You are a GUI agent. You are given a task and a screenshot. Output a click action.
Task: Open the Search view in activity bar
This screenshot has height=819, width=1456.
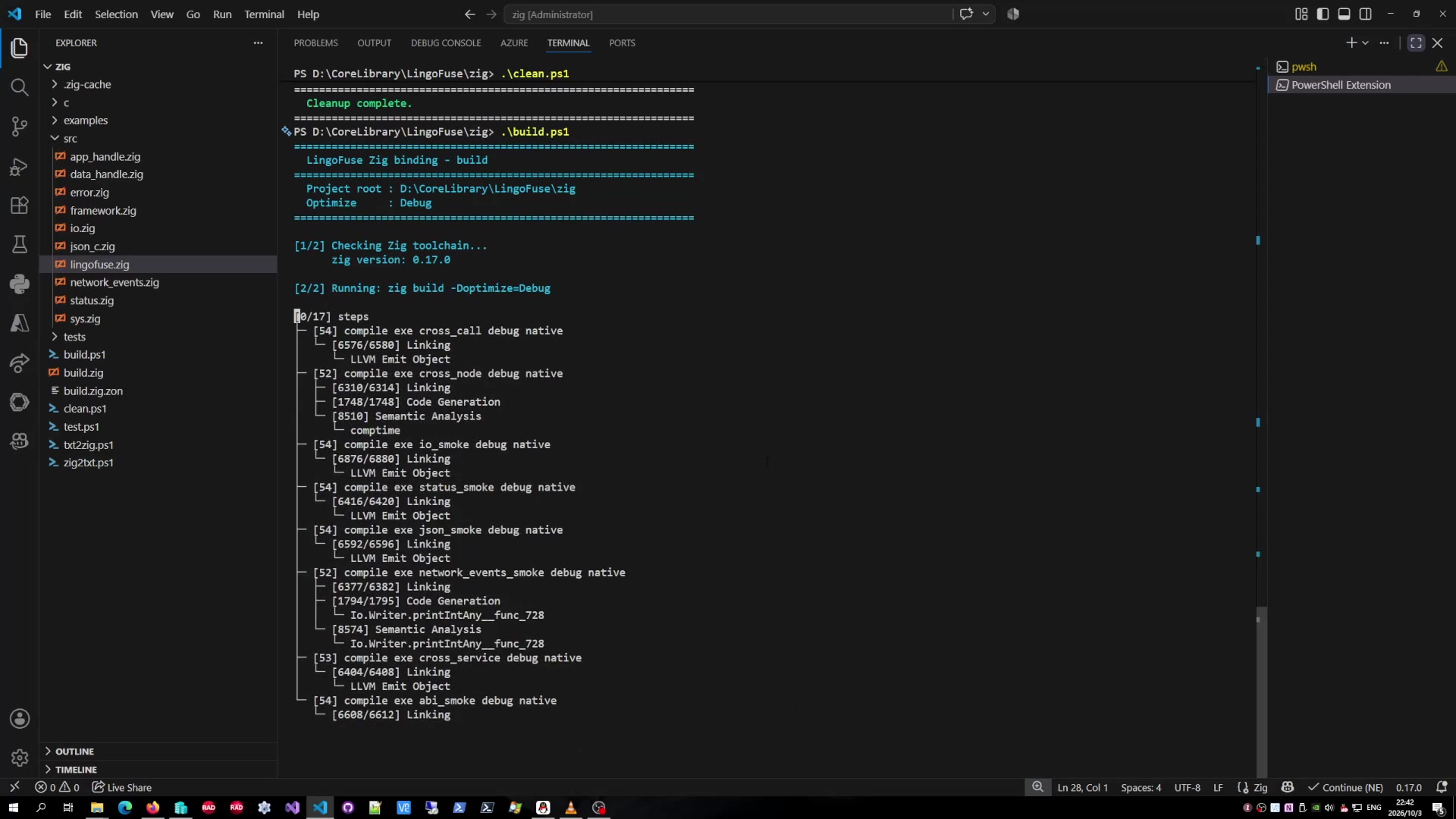[20, 87]
